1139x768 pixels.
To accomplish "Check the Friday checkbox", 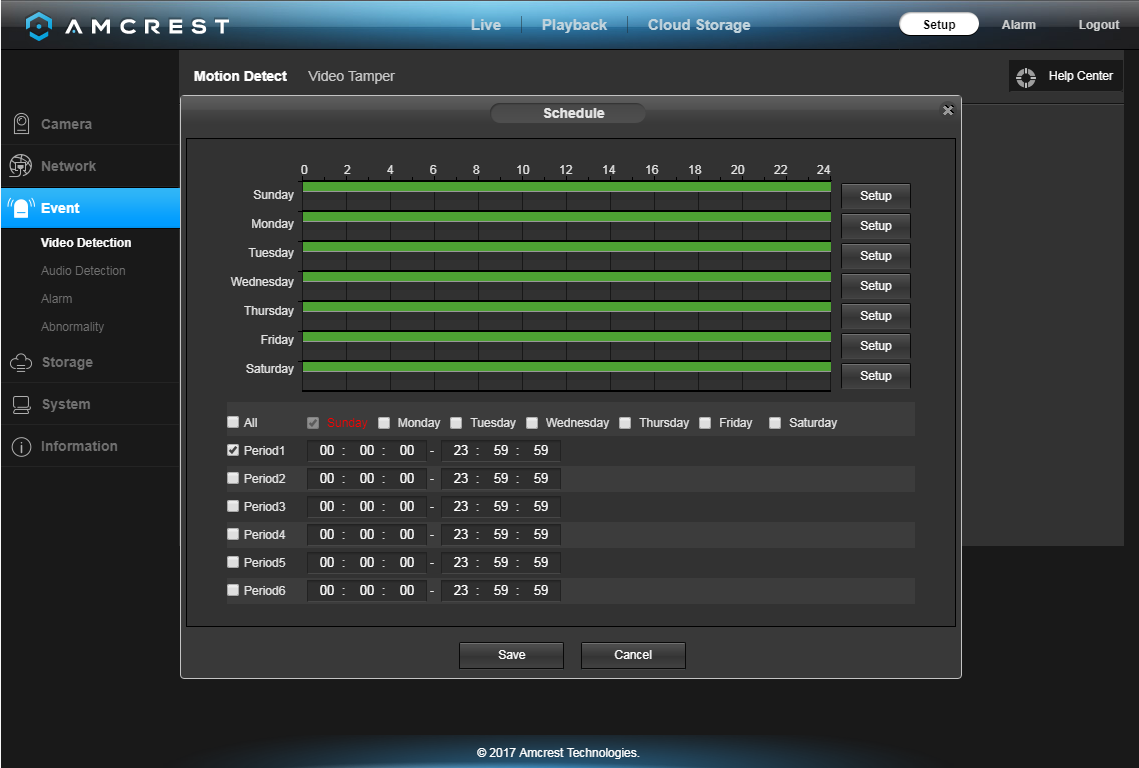I will (705, 423).
